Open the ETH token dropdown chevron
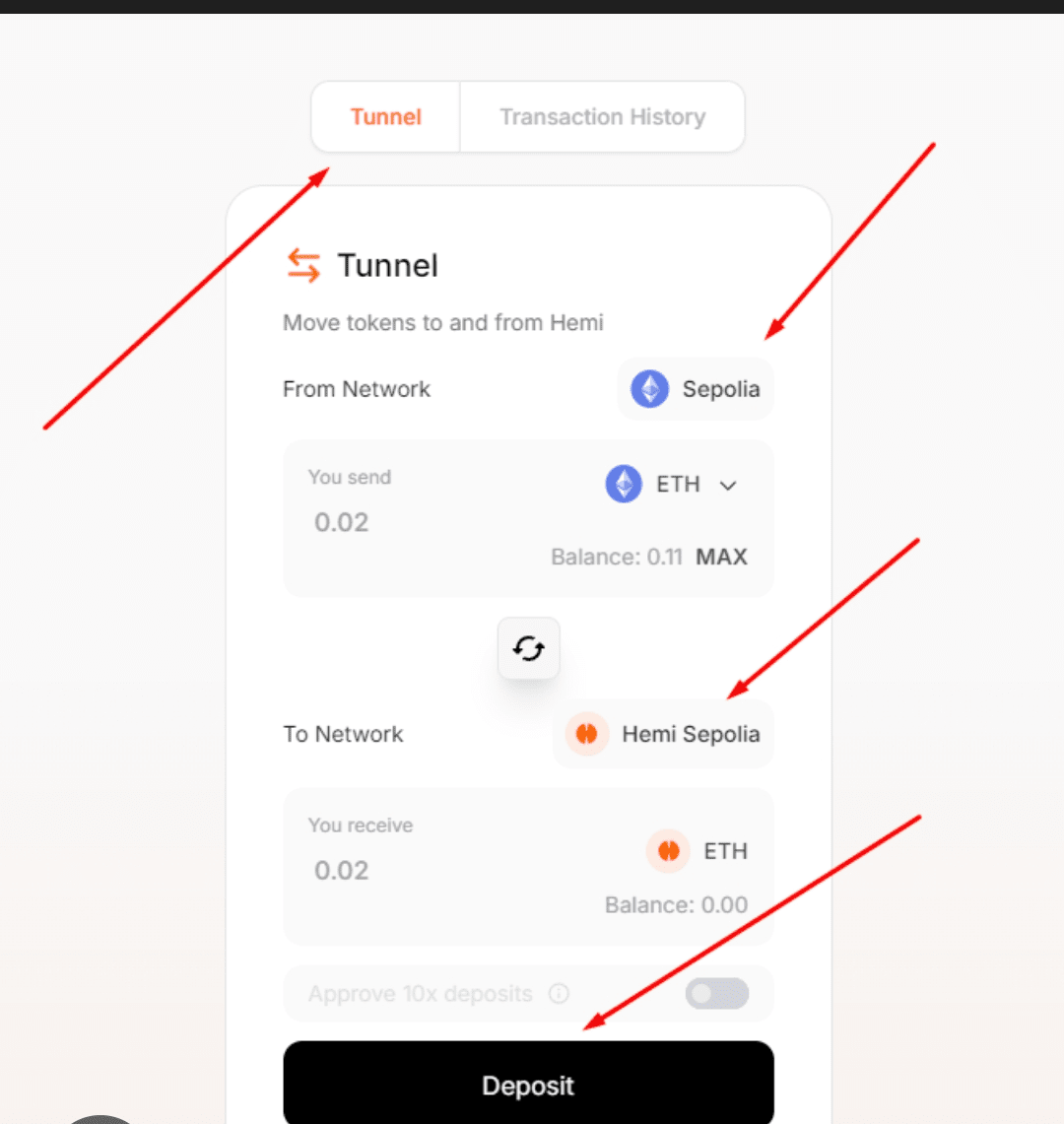 pyautogui.click(x=728, y=486)
